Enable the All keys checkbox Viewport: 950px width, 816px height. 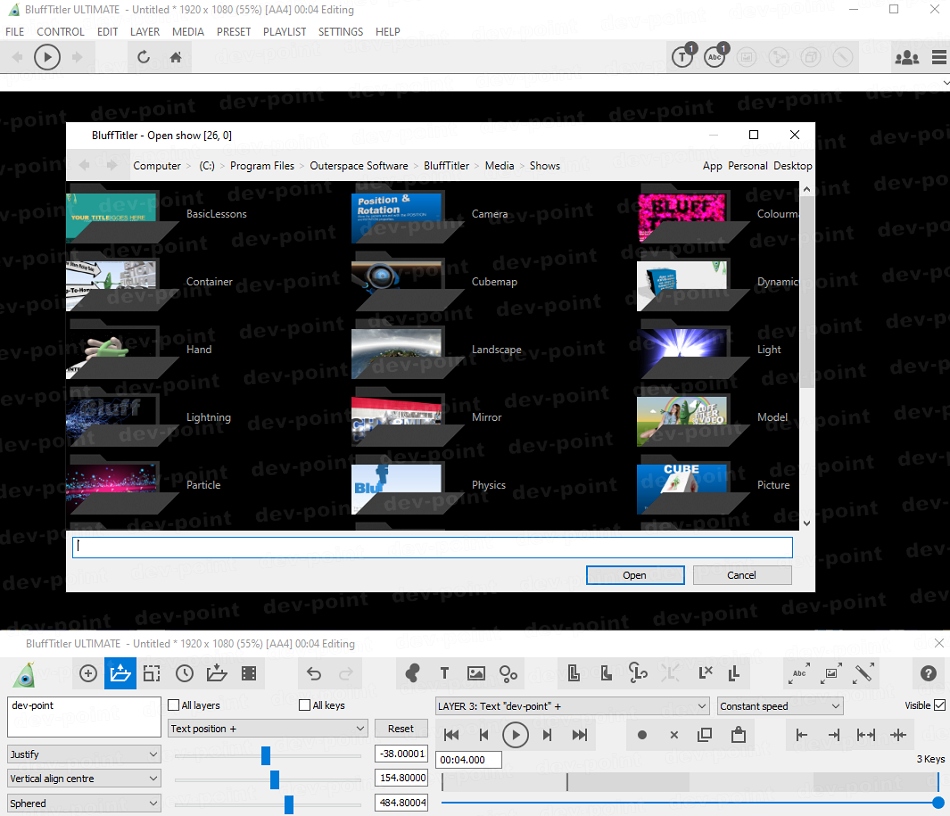click(305, 705)
